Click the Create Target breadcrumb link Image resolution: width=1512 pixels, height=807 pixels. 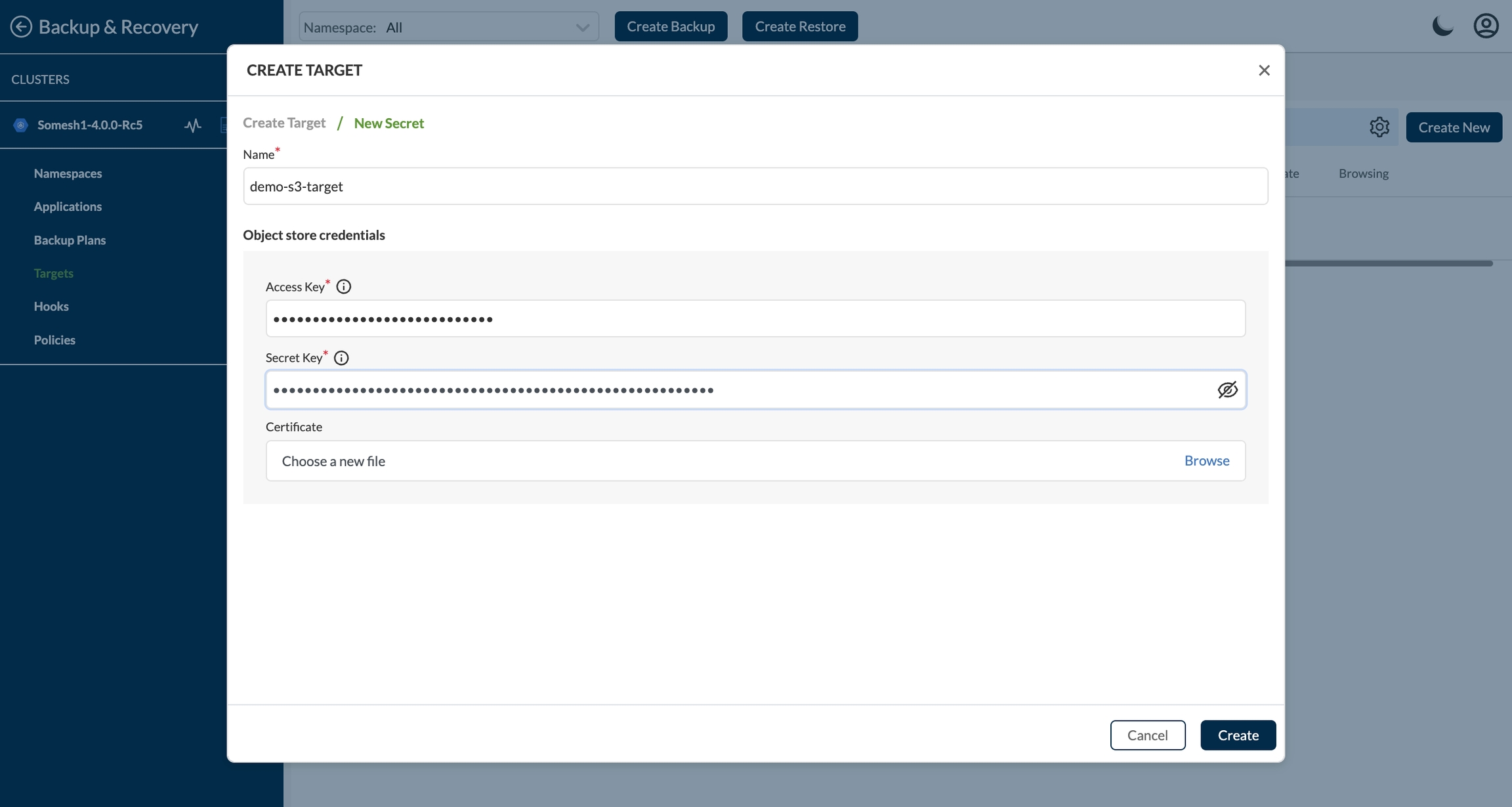coord(284,123)
